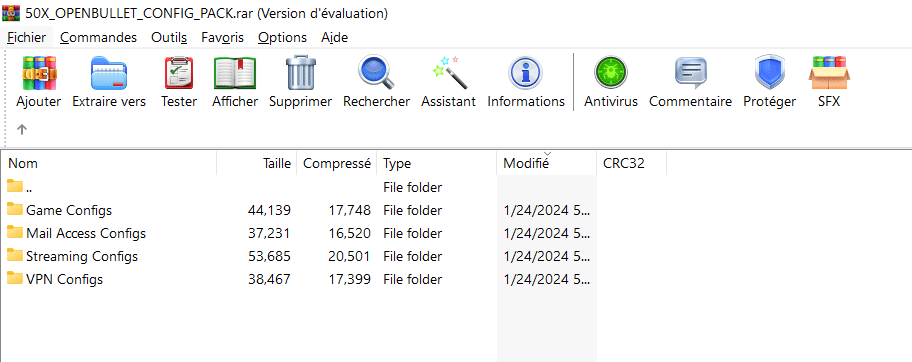This screenshot has width=912, height=362.
Task: Open the Commentaire tool
Action: point(690,73)
